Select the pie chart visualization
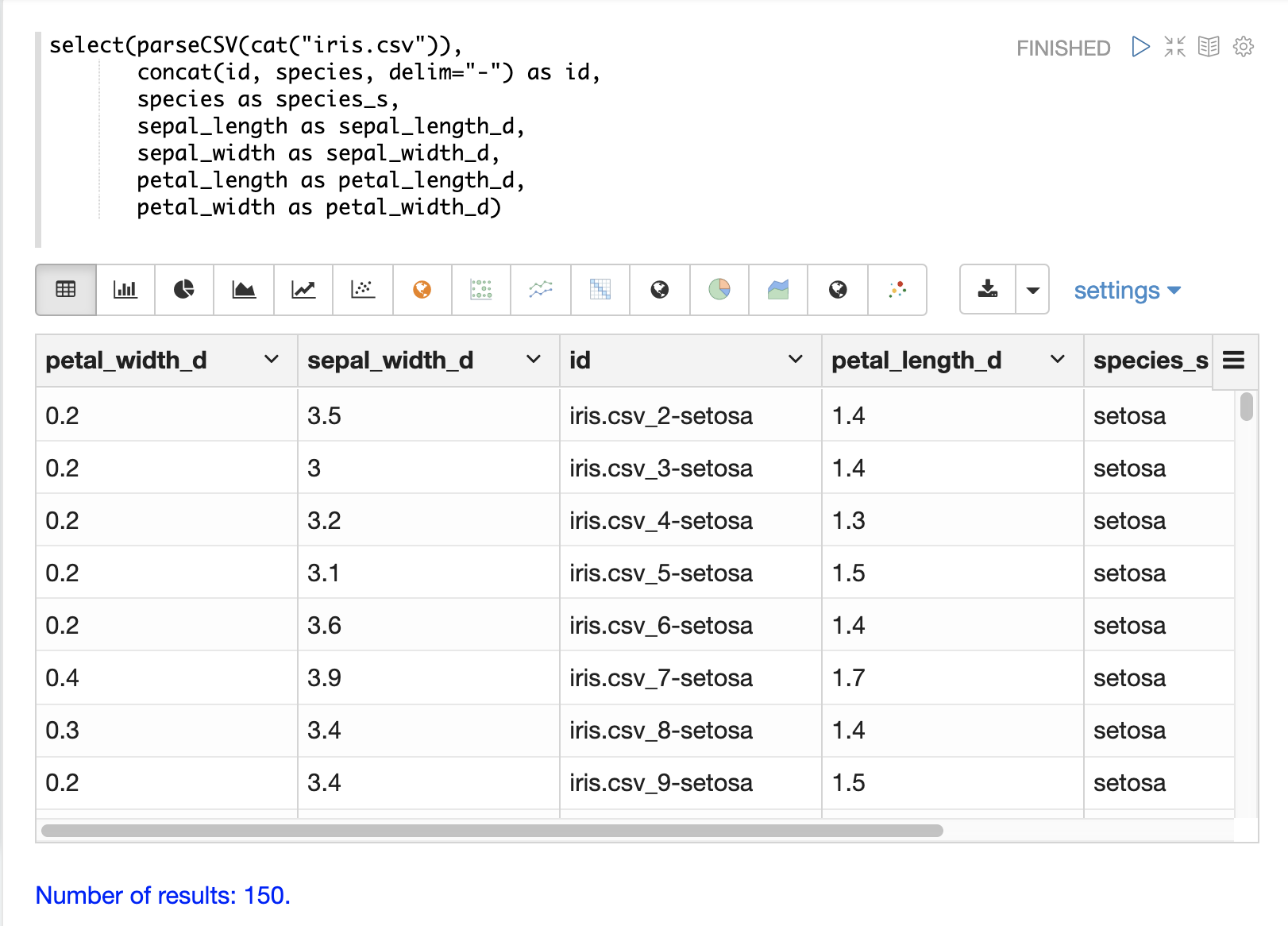Screen dimensions: 1288x926 click(x=184, y=290)
